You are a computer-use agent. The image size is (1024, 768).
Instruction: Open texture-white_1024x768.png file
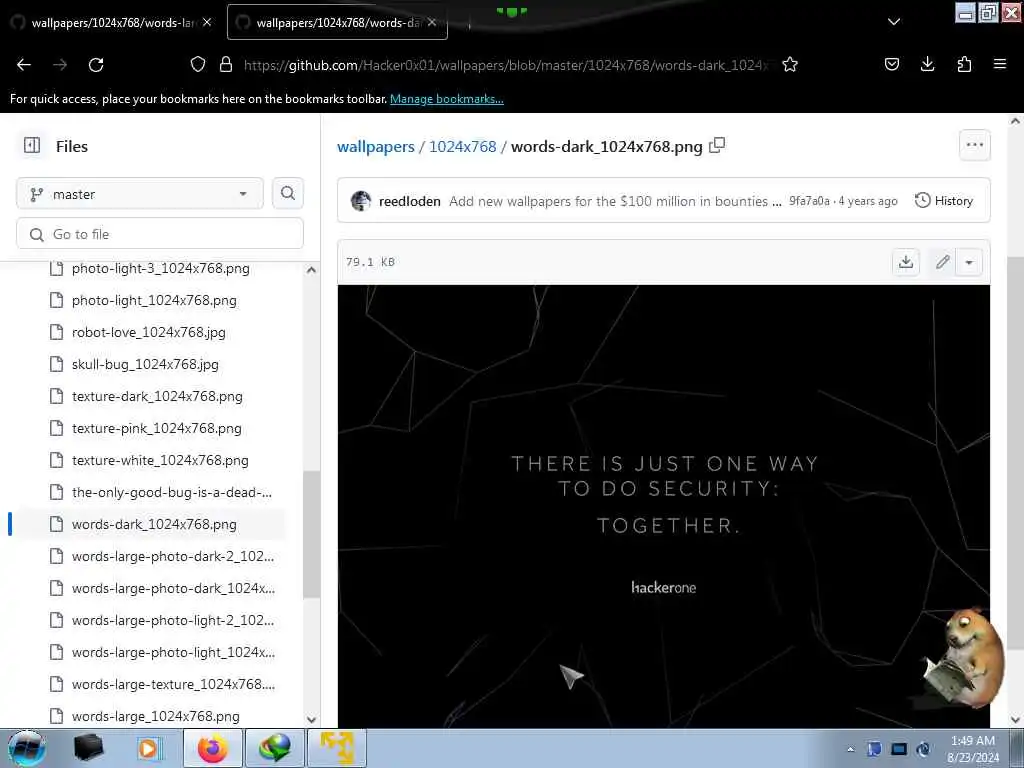[x=160, y=460]
